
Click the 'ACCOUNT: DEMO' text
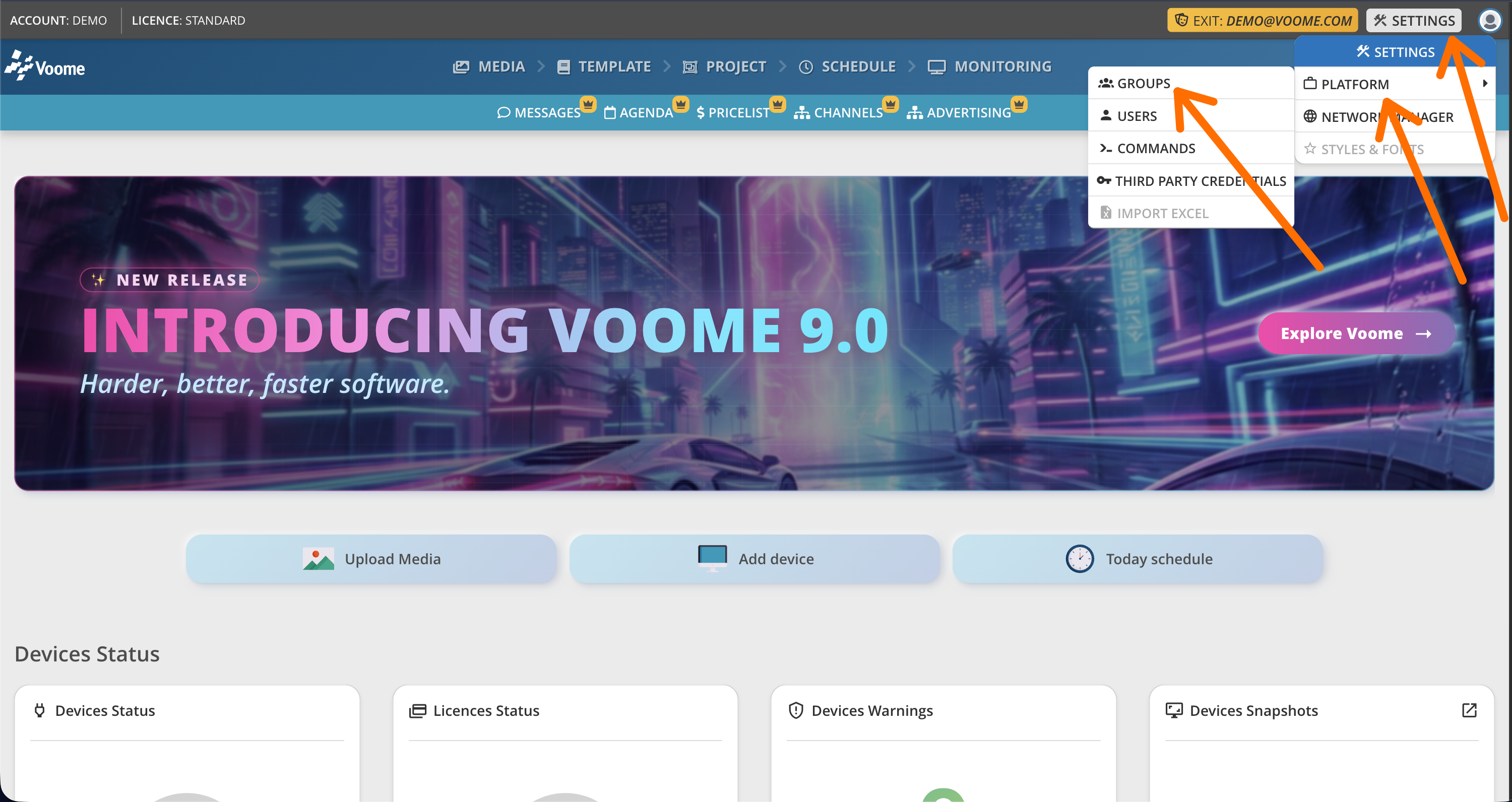pyautogui.click(x=58, y=21)
